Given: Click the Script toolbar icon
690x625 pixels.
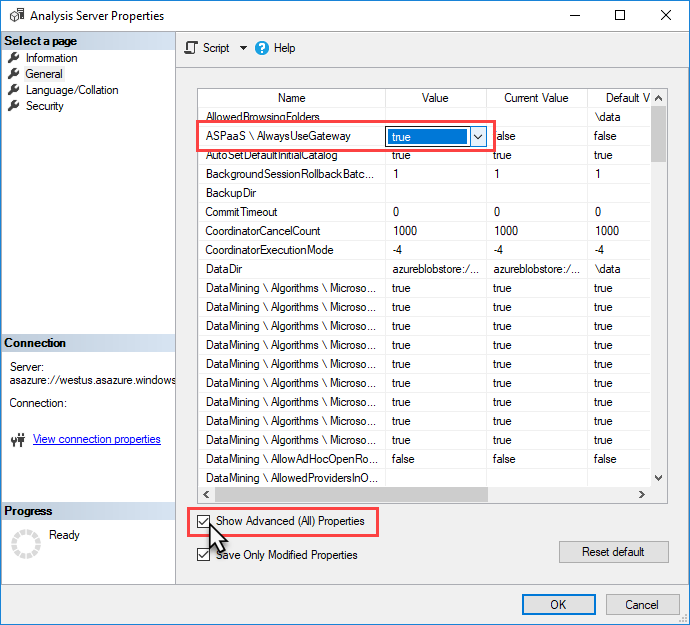Looking at the screenshot, I should click(x=191, y=48).
